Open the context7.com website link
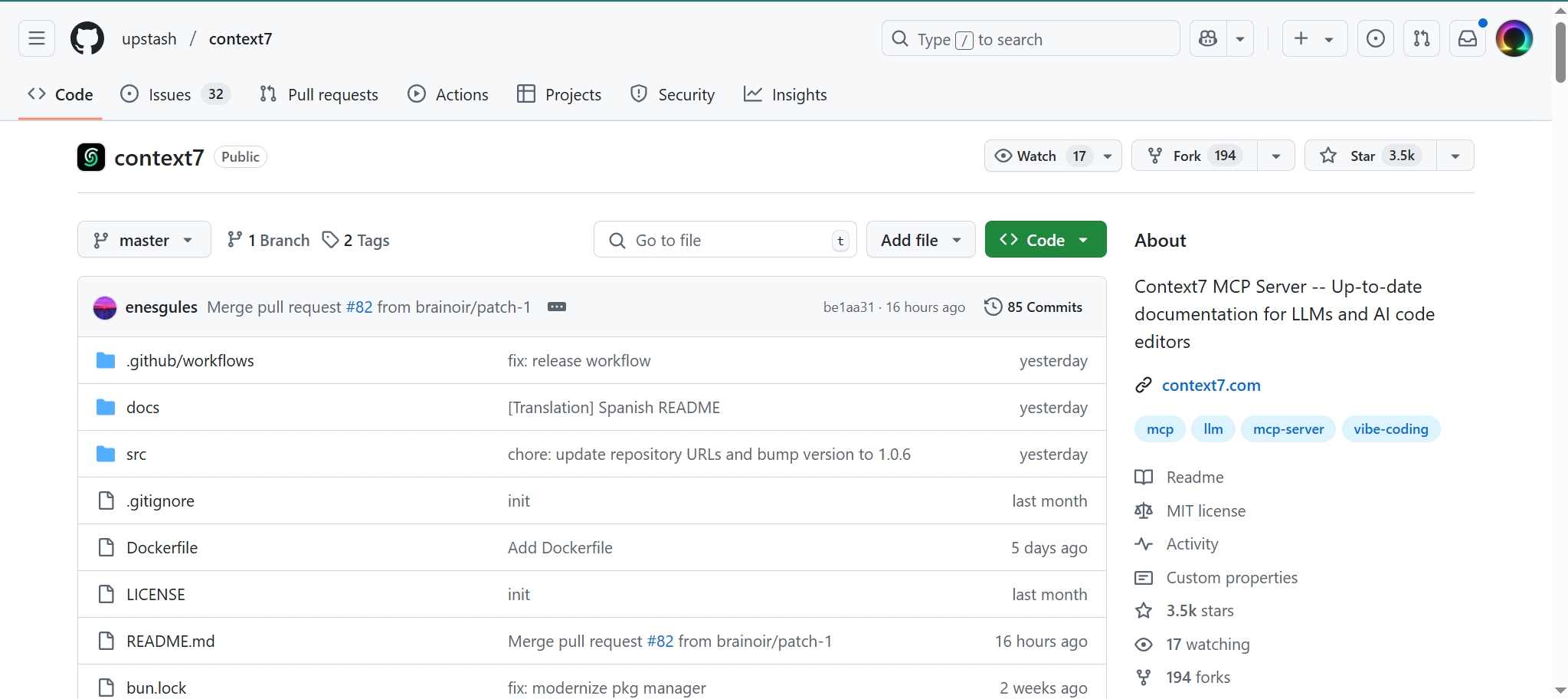Image resolution: width=1568 pixels, height=699 pixels. 1210,385
